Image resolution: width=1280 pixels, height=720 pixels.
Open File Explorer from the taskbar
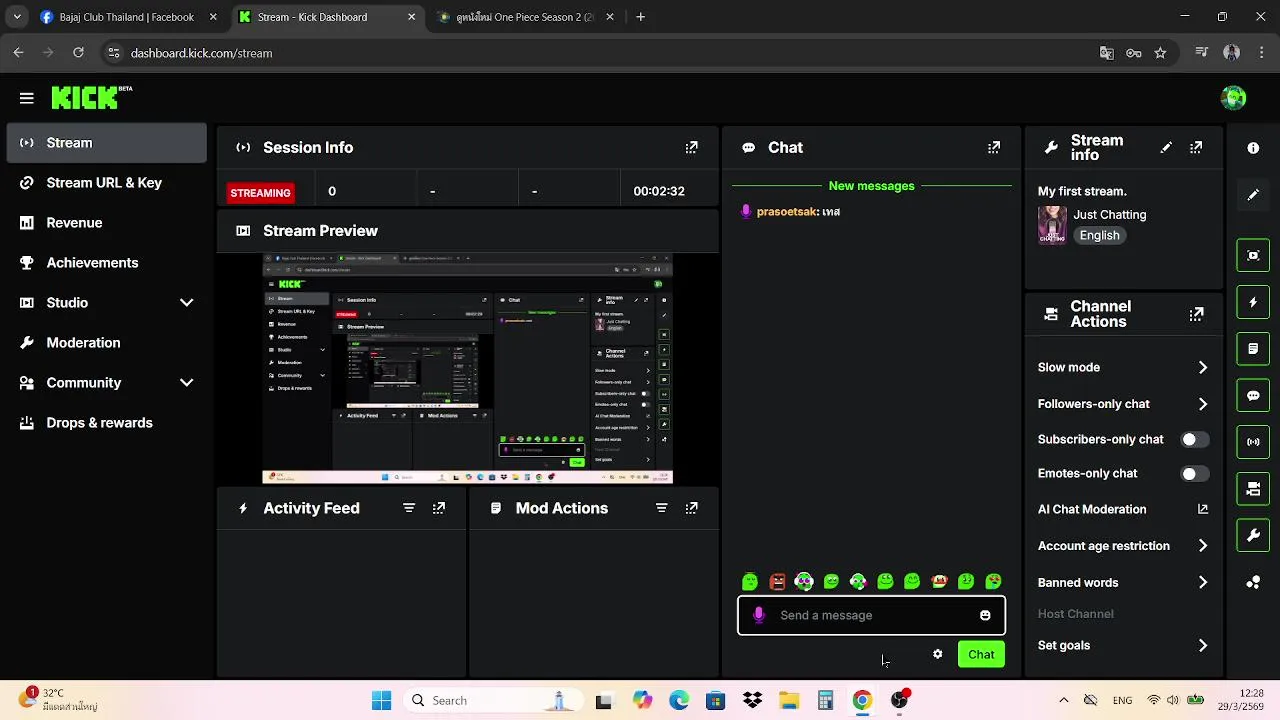coord(789,700)
